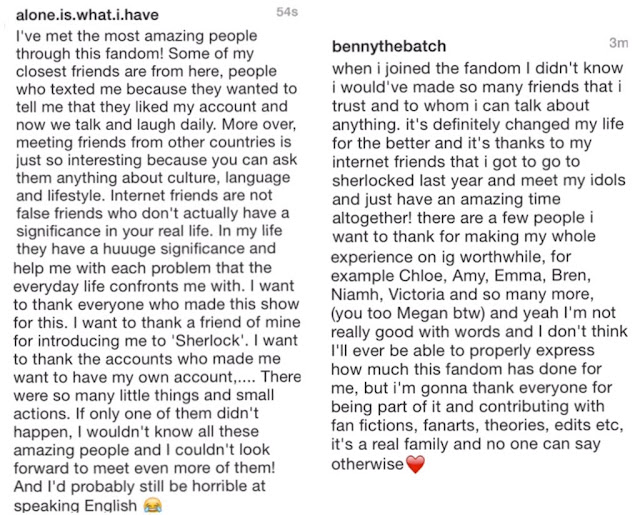Viewport: 640px width, 515px height.
Task: Click the line 'I've met the most amazing people'
Action: tap(136, 36)
